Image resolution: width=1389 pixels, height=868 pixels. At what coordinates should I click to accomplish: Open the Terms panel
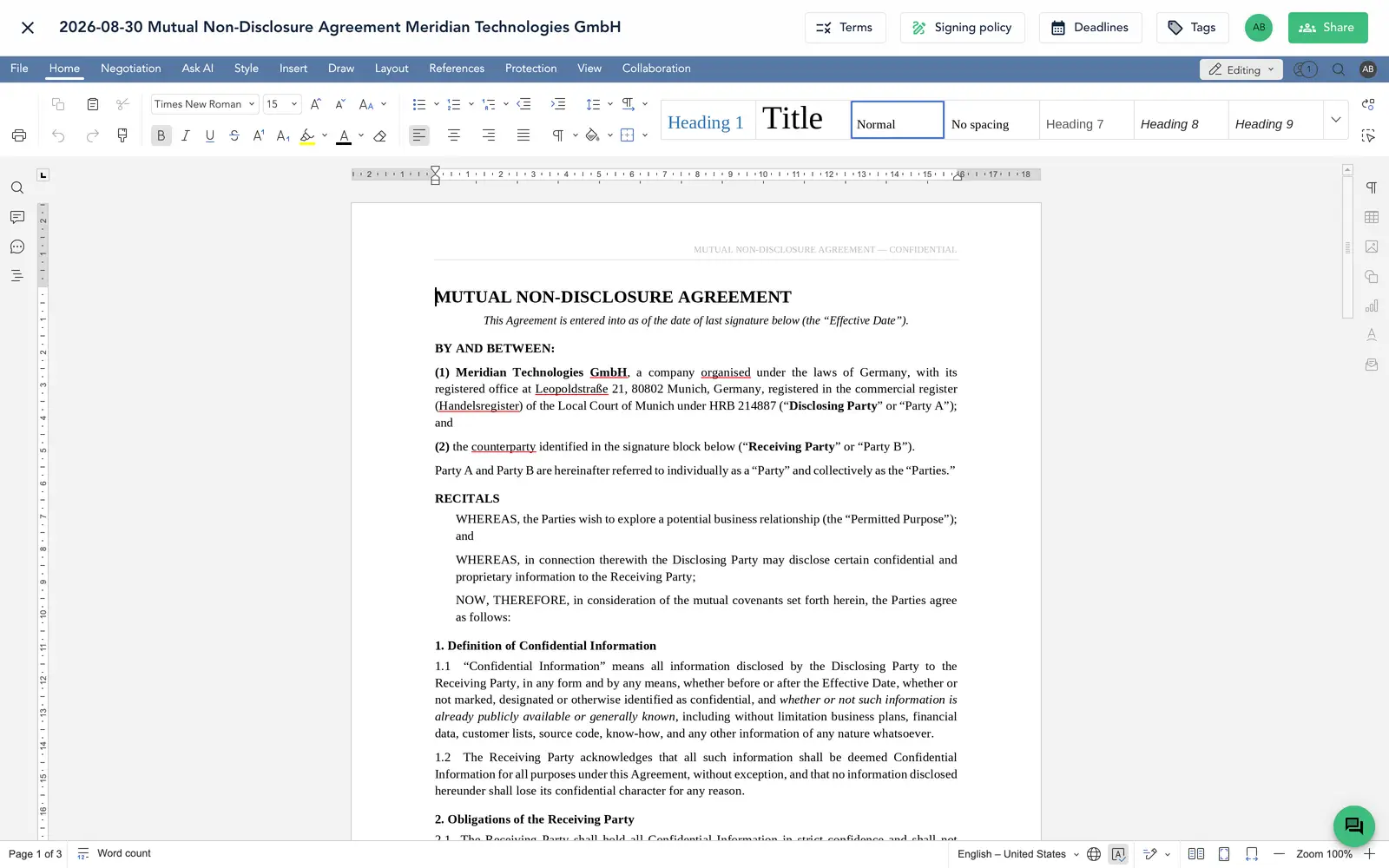tap(845, 28)
